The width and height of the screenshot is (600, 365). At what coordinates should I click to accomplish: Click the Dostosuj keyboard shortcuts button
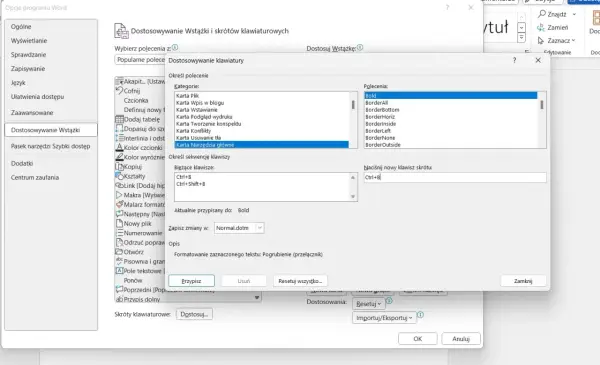click(194, 314)
